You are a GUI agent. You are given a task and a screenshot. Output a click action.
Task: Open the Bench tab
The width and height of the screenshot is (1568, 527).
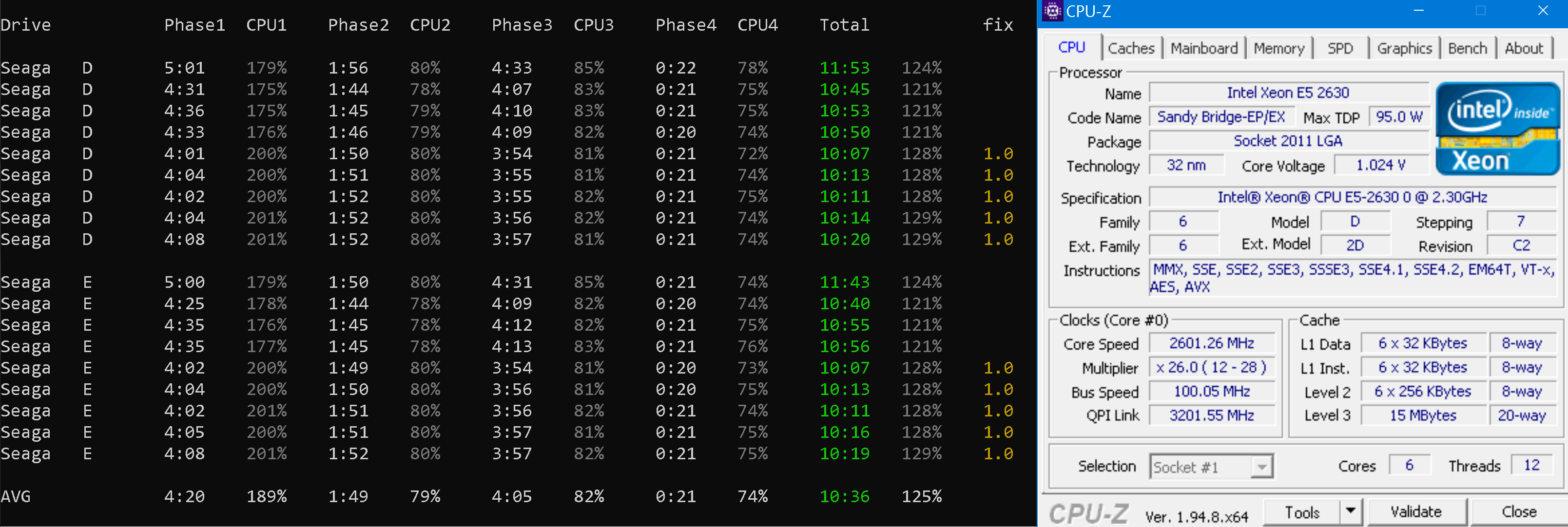pos(1467,48)
